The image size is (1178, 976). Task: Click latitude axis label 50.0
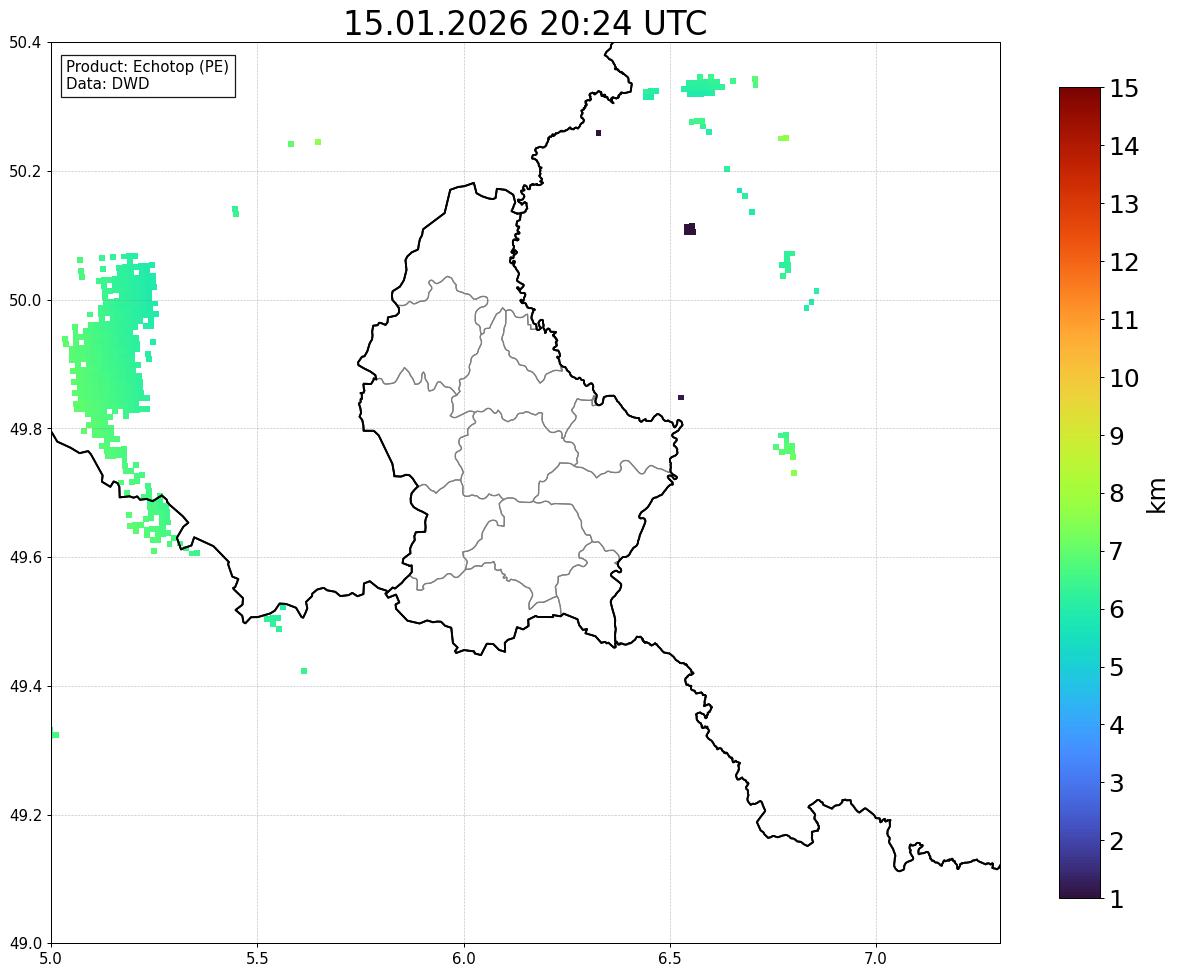click(x=25, y=301)
